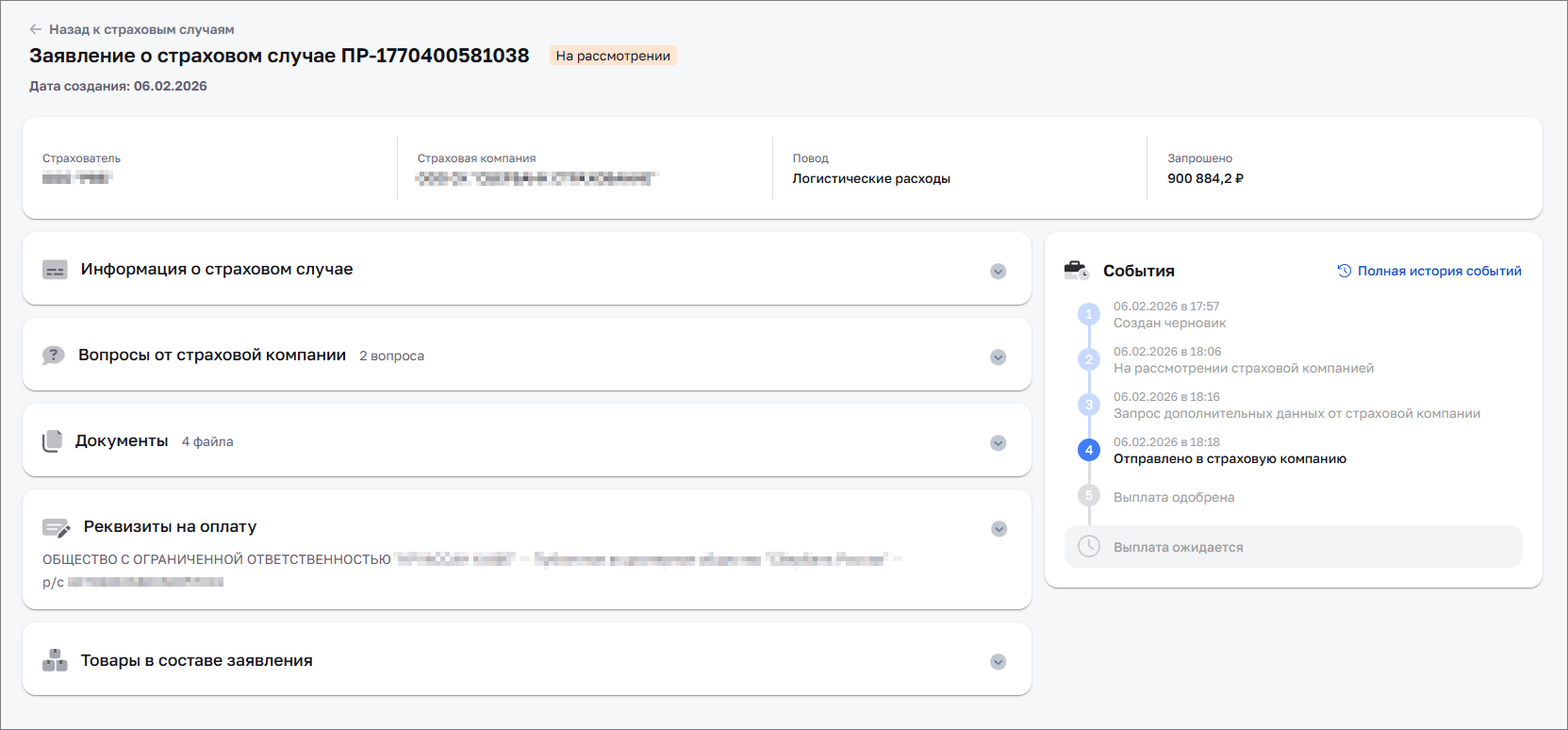Expand the Документы section chevron
1568x730 pixels.
pos(998,443)
